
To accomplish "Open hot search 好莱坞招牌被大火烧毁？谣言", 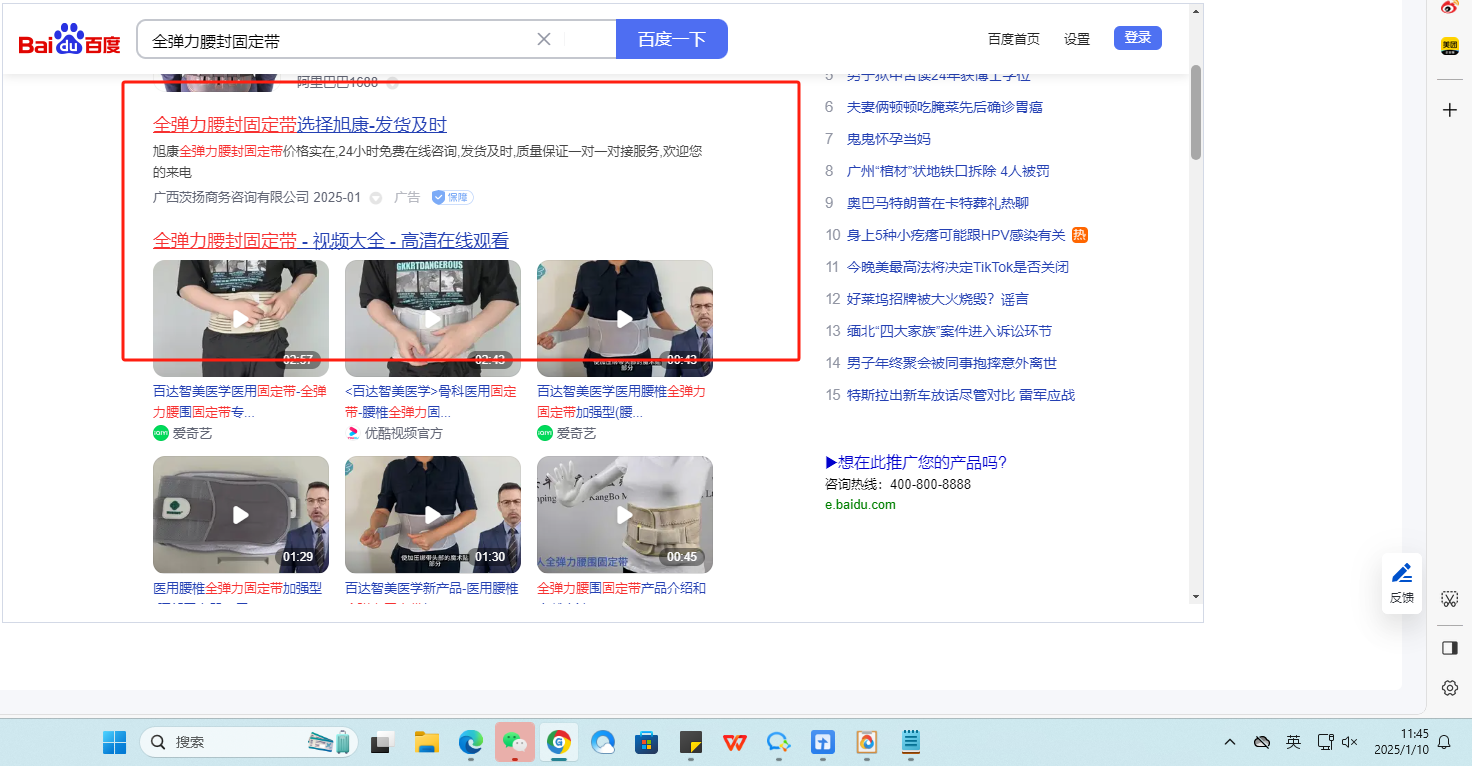I will (x=938, y=299).
